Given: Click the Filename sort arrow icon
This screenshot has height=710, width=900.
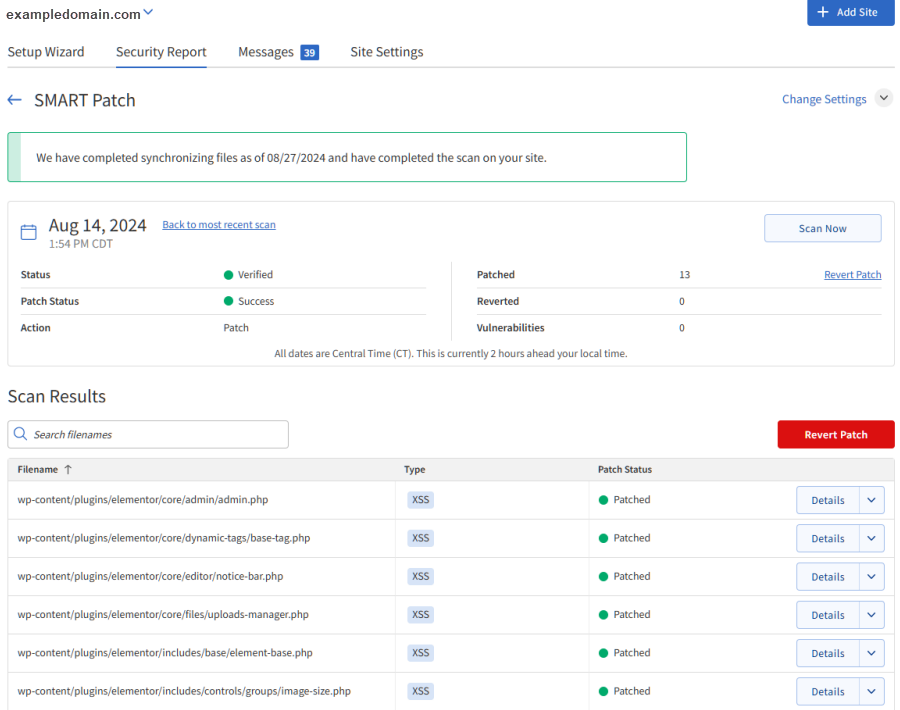Looking at the screenshot, I should coord(68,469).
